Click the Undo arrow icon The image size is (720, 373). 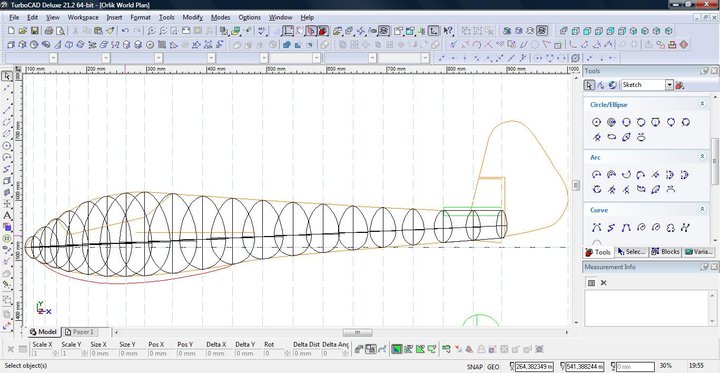[x=125, y=31]
